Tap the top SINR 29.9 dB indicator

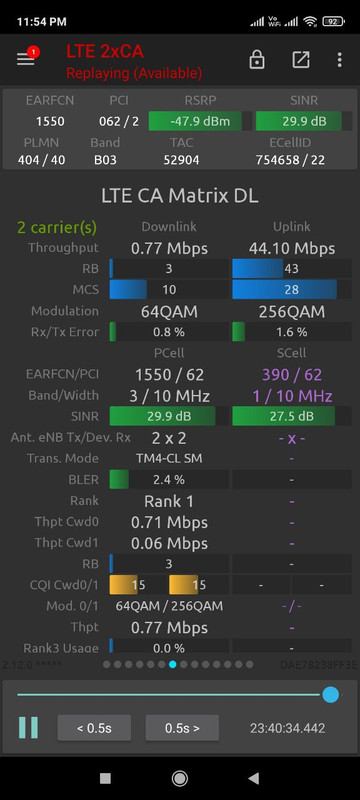[304, 121]
